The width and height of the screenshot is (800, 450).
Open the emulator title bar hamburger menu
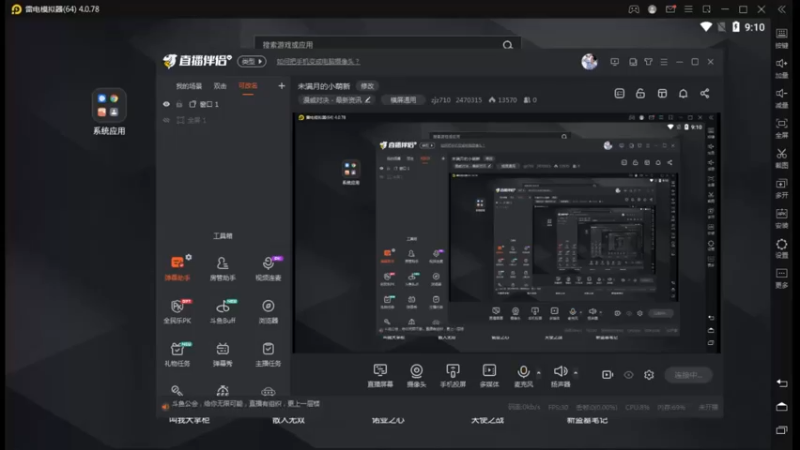688,9
